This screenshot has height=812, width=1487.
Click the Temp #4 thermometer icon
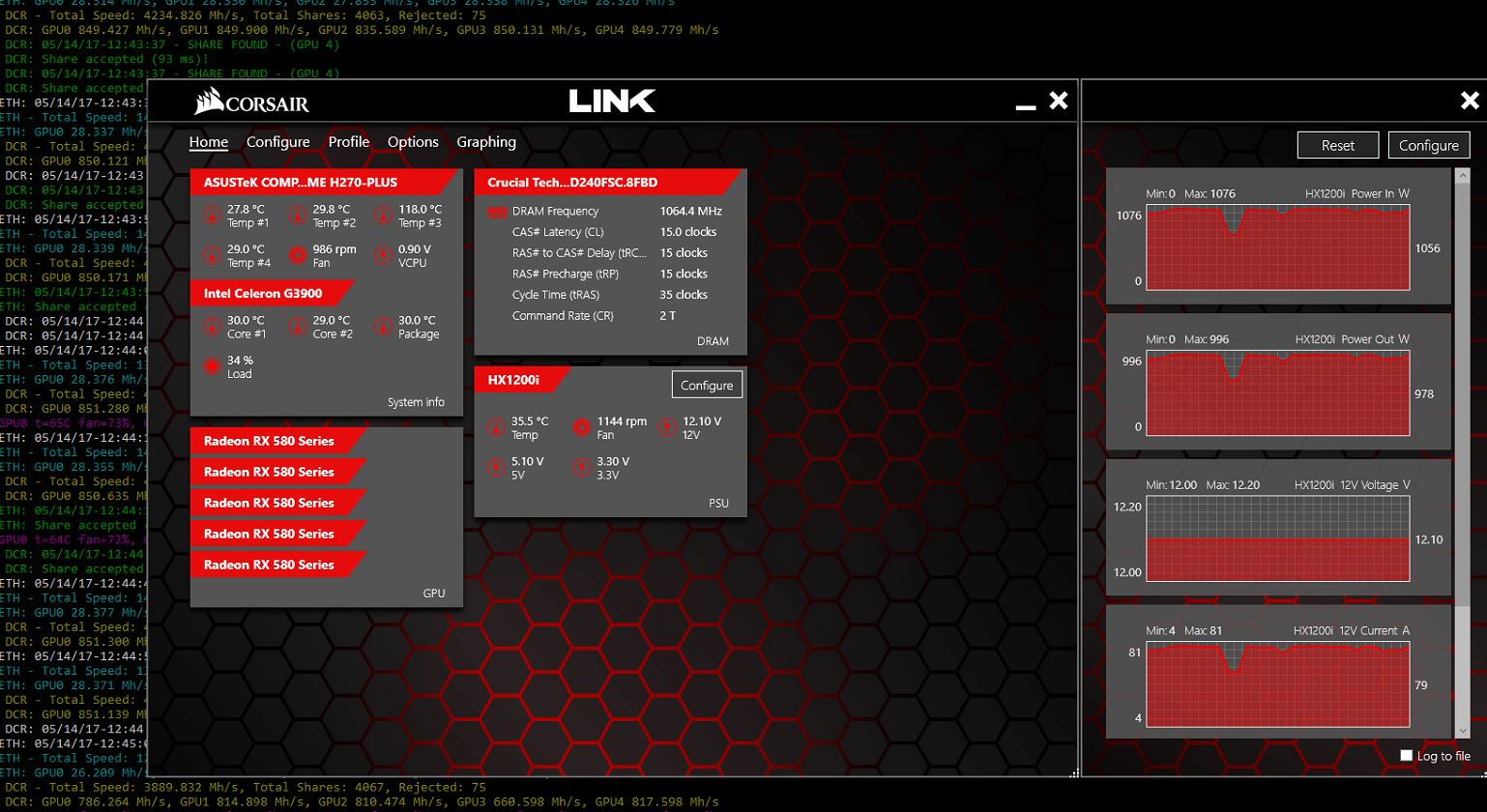213,255
